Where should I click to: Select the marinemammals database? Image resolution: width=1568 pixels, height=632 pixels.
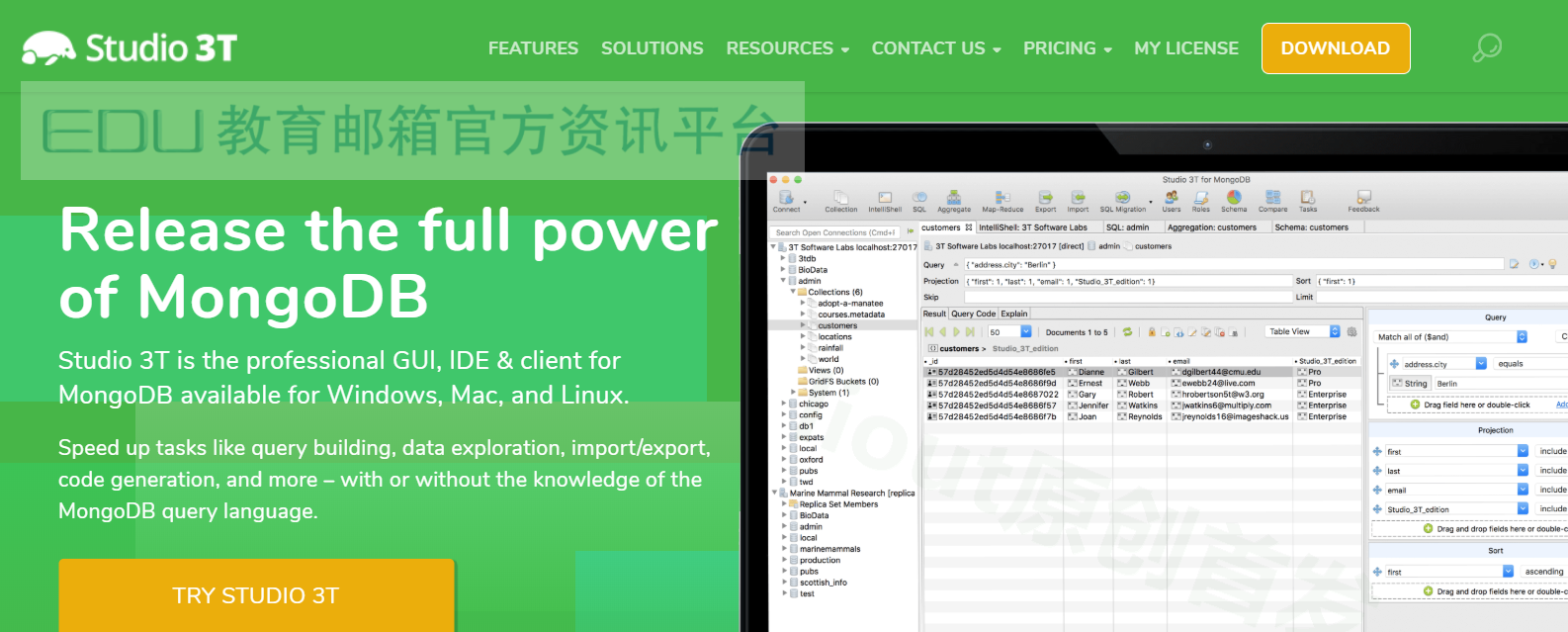coord(829,549)
